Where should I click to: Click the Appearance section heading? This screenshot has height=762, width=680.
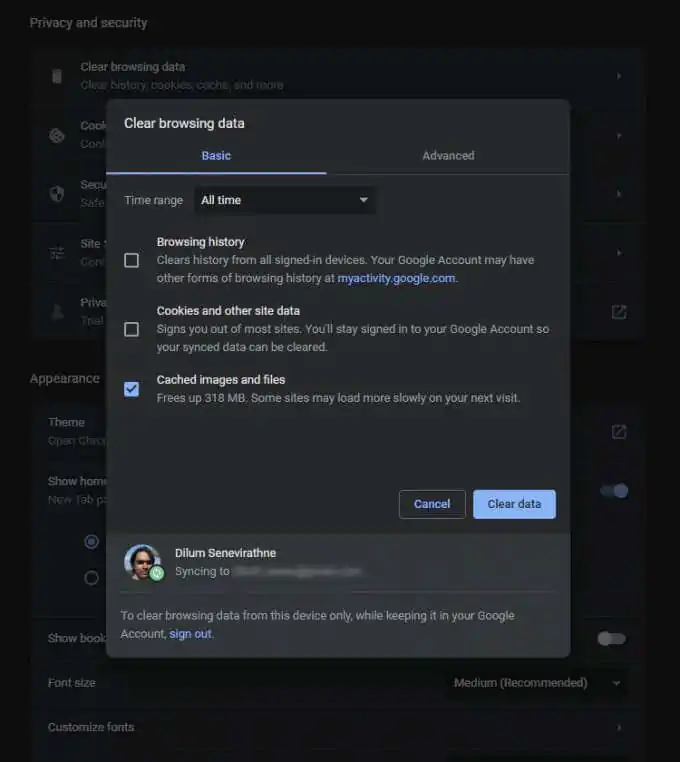click(x=65, y=379)
